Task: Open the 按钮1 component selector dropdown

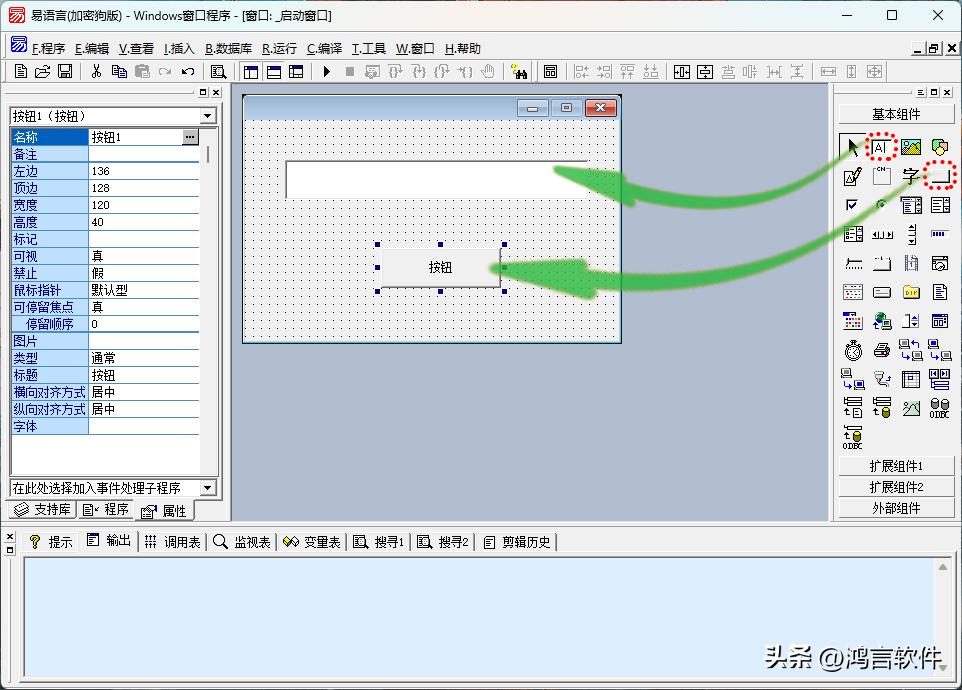Action: 208,116
